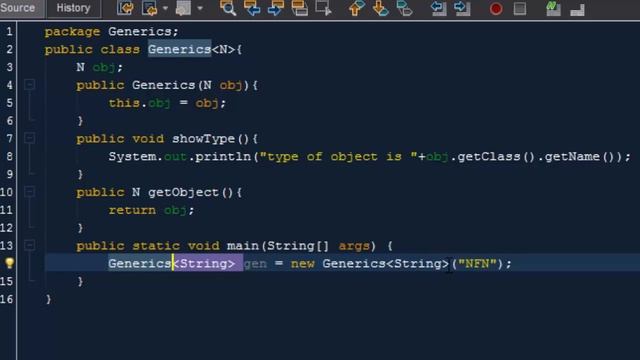Toggle highlight search results
The width and height of the screenshot is (640, 360).
300,8
